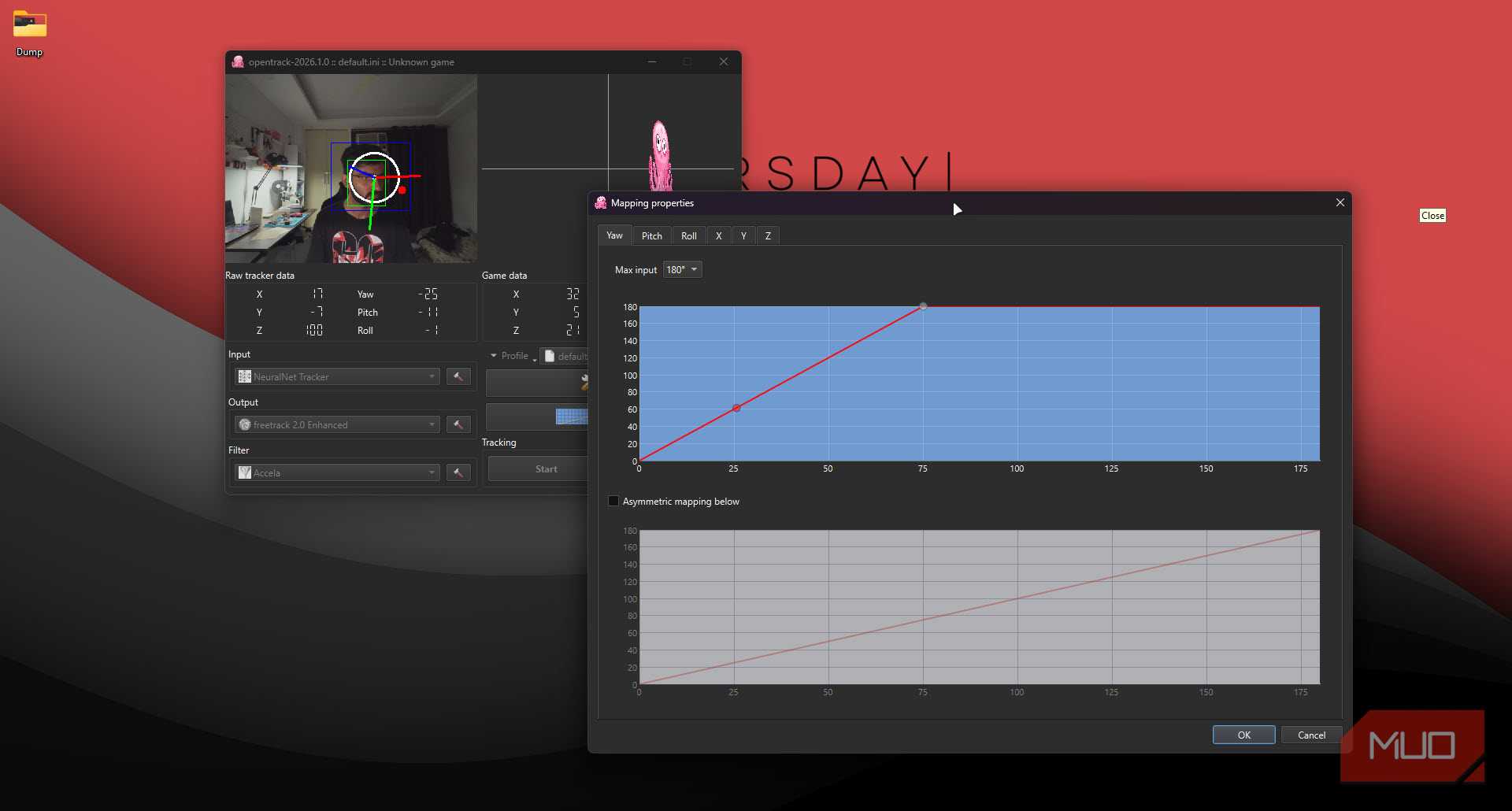
Task: Expand the Accela filter dropdown
Action: tap(337, 472)
